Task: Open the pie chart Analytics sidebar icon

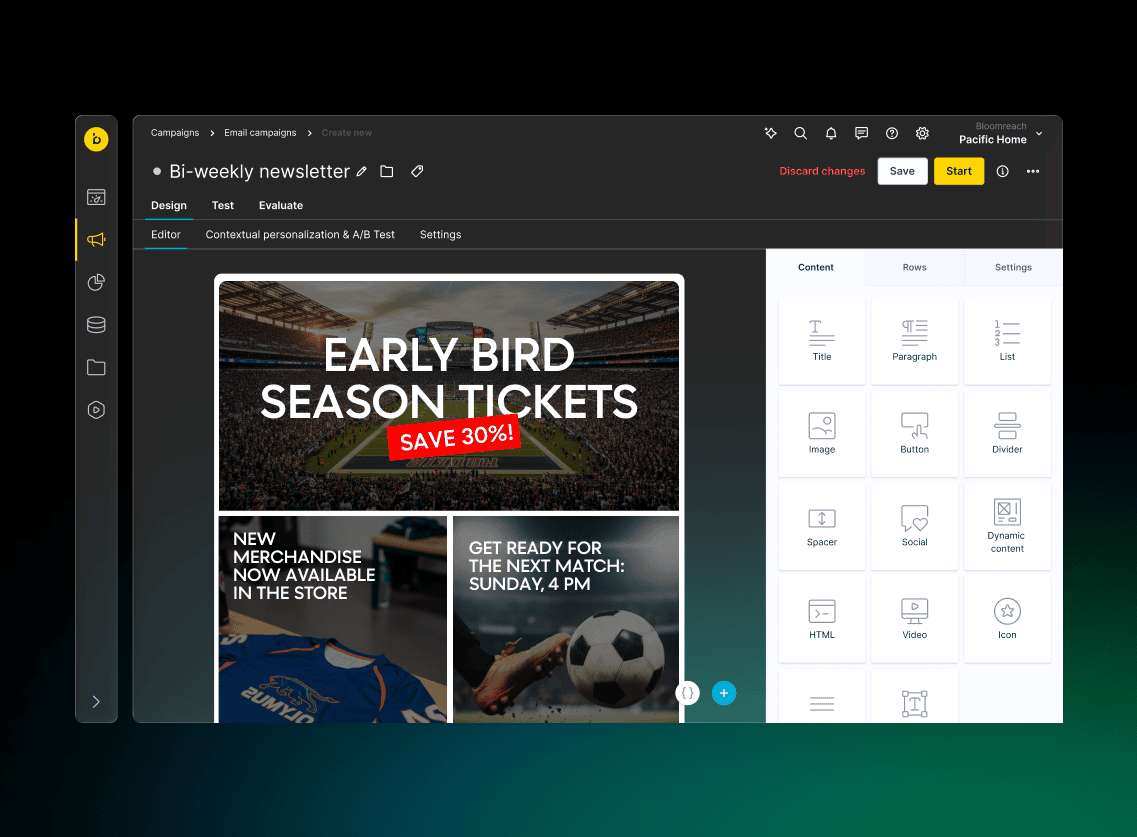Action: [x=96, y=282]
